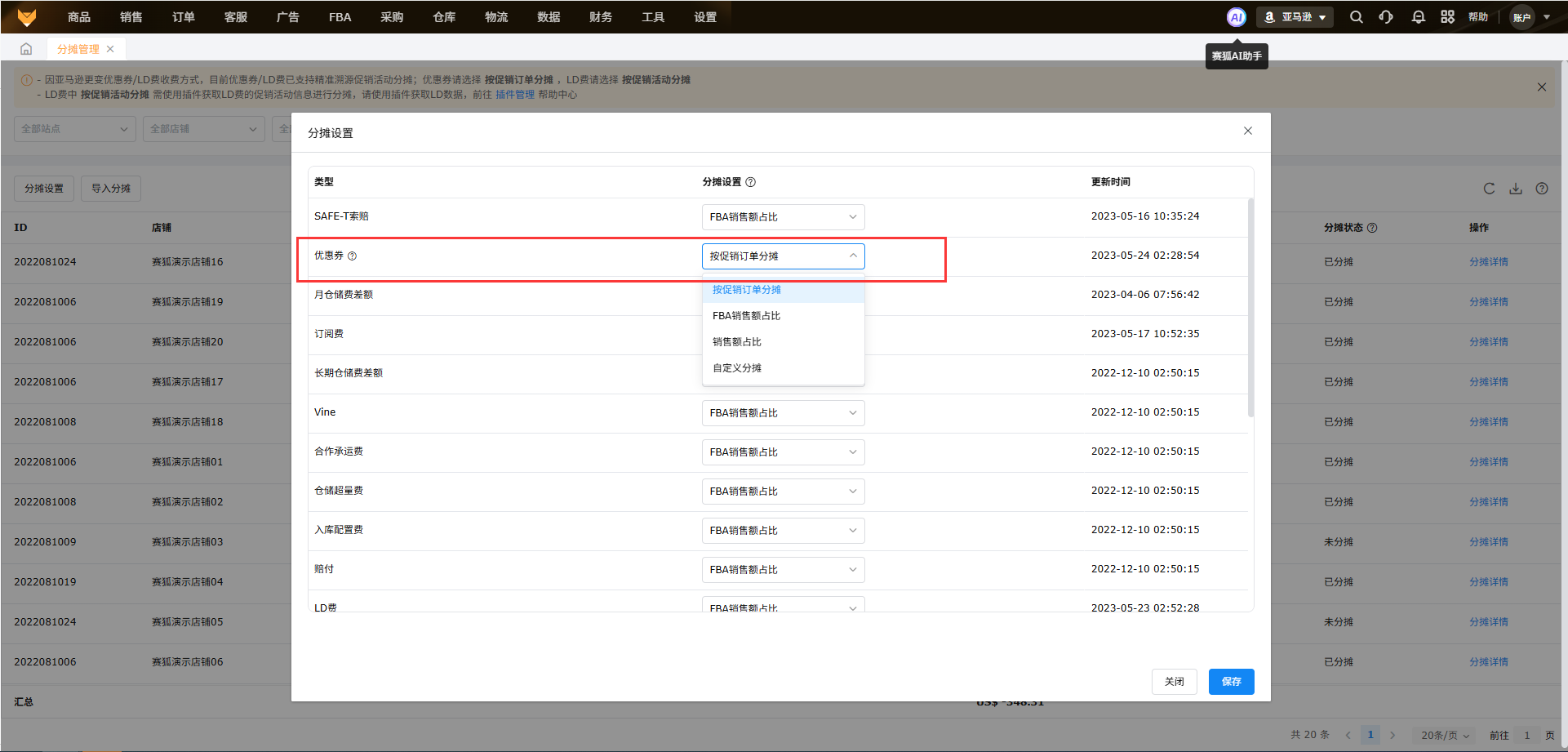Open the 插件管理 link
Image resolution: width=1568 pixels, height=752 pixels.
[515, 95]
